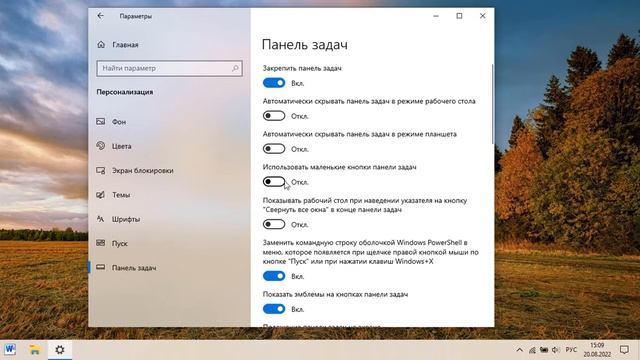Click battery icon in system tray
Screen dimensions: 640x360
(544, 350)
